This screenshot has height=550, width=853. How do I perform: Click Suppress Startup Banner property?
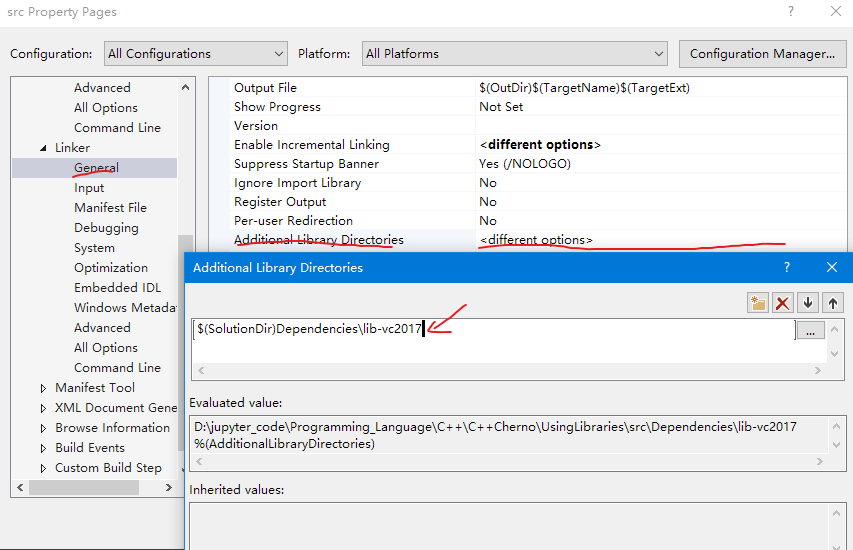click(306, 164)
